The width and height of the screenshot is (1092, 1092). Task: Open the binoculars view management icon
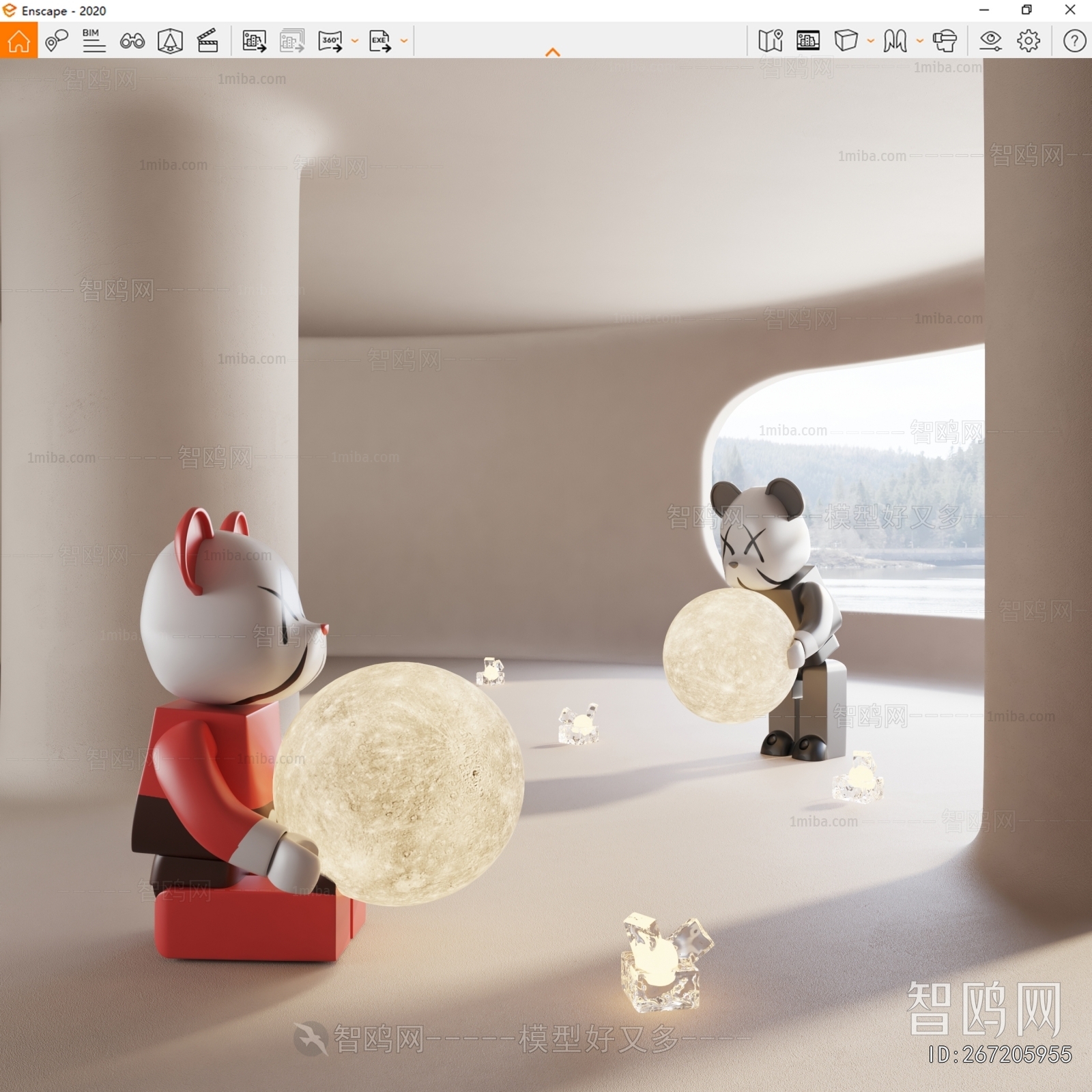[132, 41]
